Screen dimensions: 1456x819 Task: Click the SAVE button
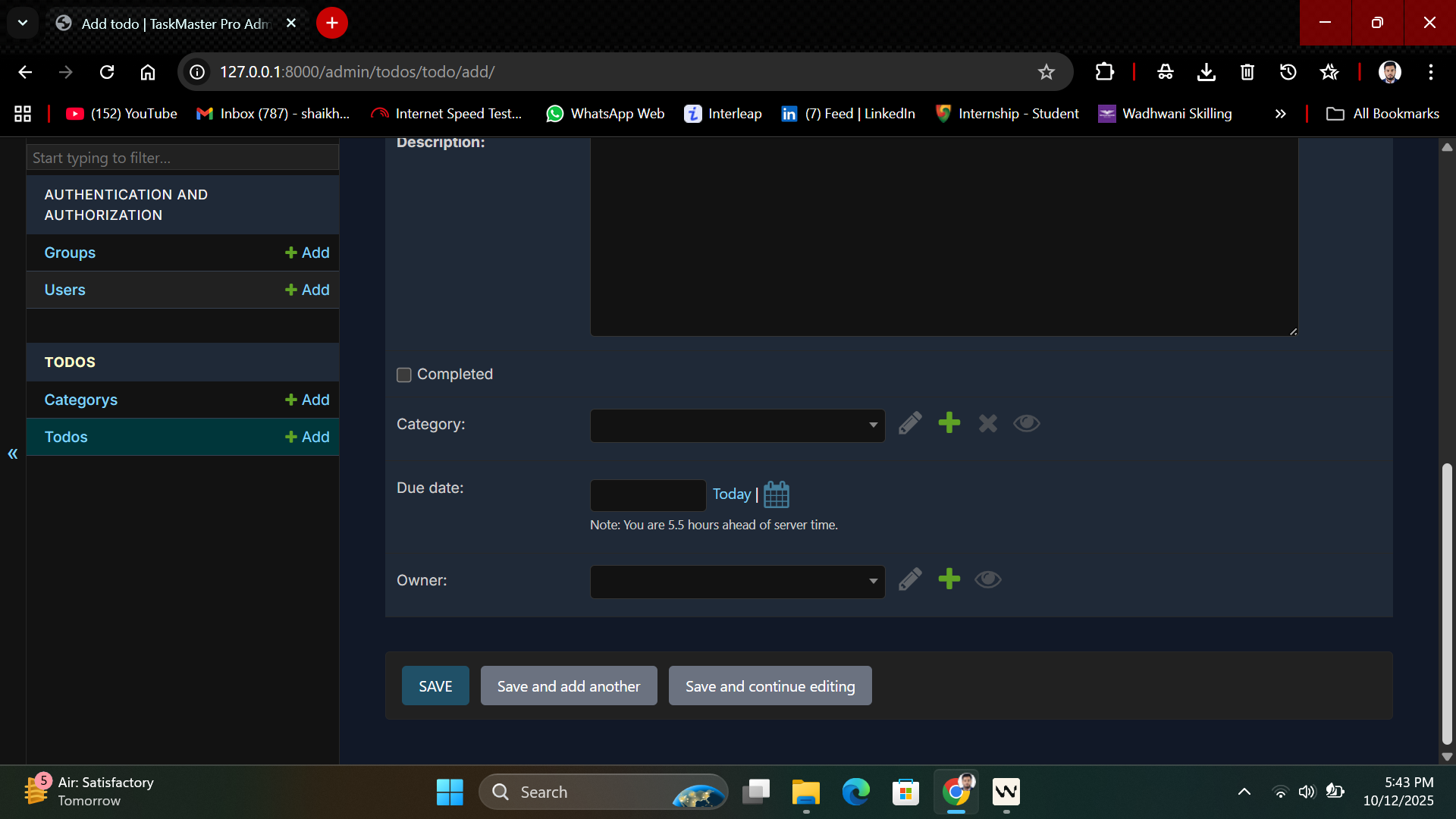(435, 686)
